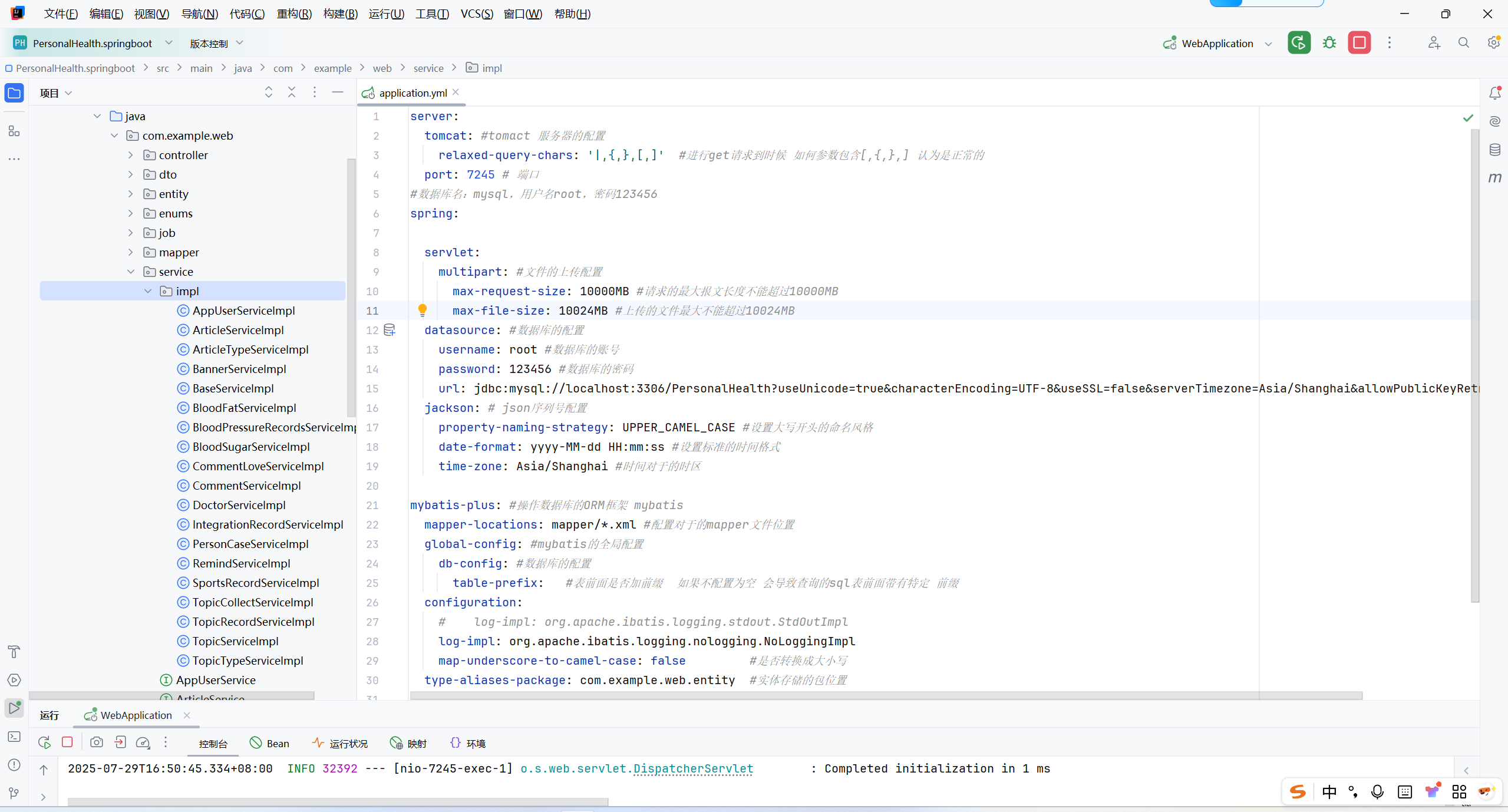The image size is (1508, 812).
Task: Close the application.yml editor tab
Action: (456, 92)
